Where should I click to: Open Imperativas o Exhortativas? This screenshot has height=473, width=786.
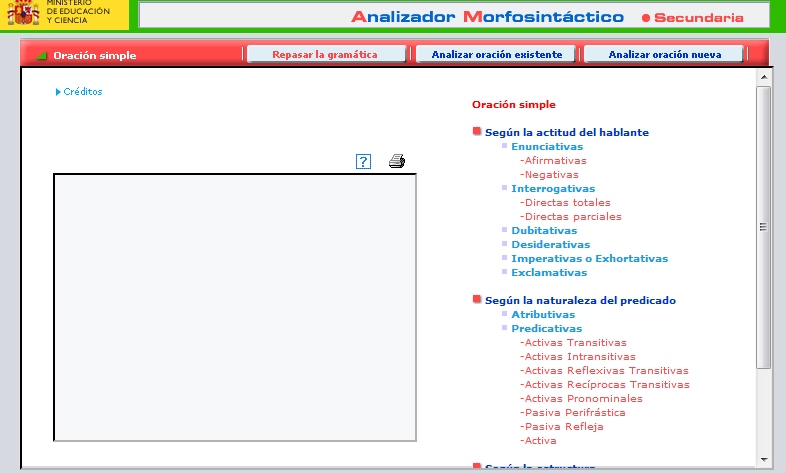[589, 258]
